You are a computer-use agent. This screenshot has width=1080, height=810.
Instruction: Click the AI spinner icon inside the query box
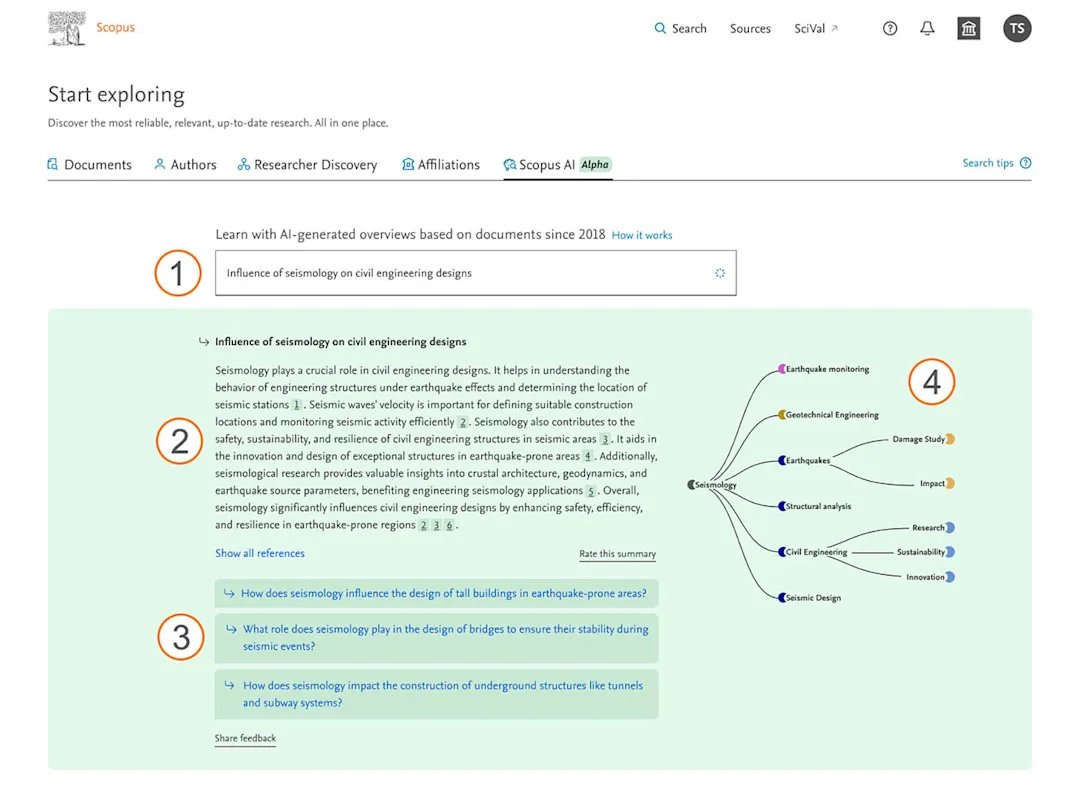[x=719, y=272]
